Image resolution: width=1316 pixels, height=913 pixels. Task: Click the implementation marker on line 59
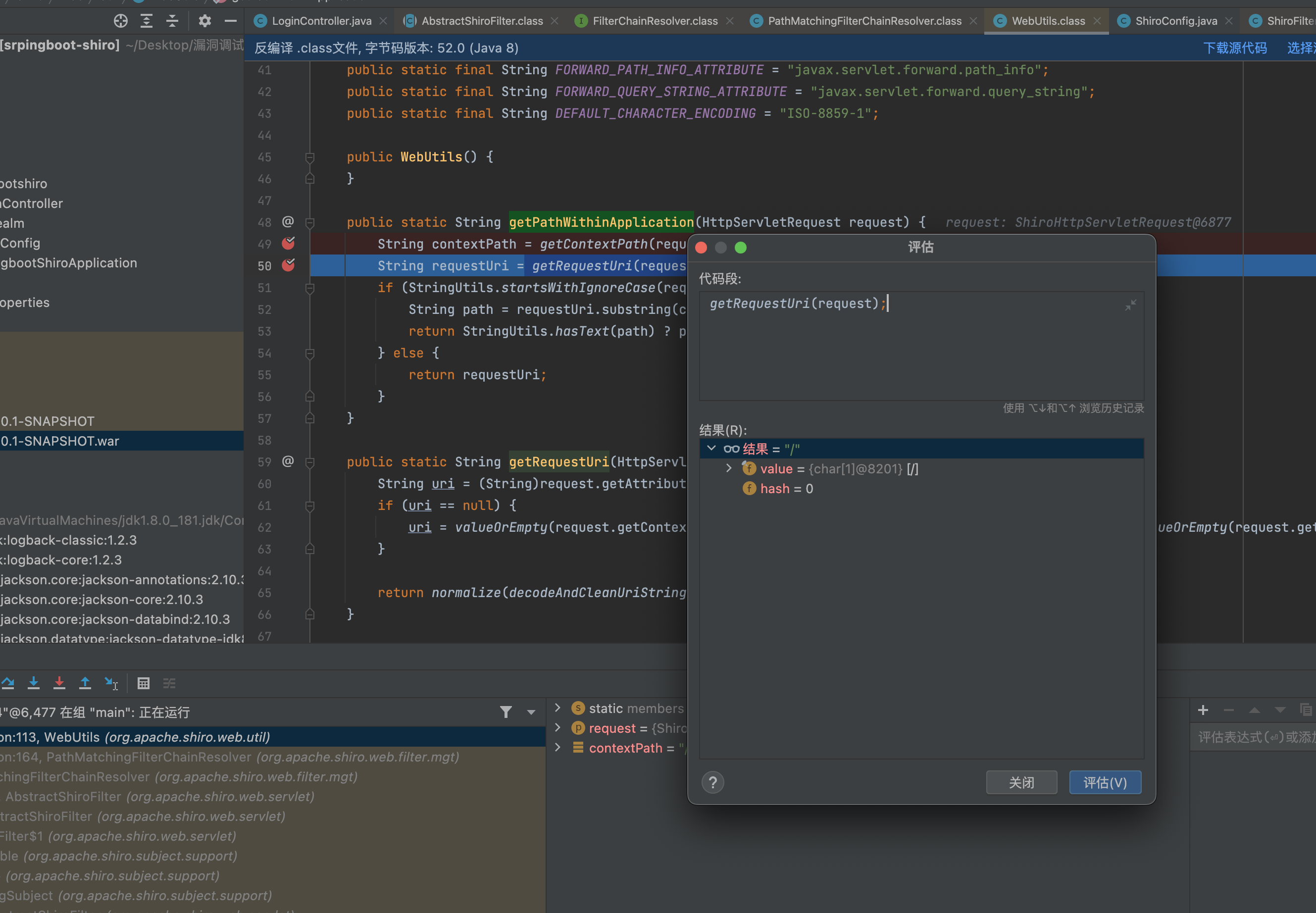[x=288, y=461]
